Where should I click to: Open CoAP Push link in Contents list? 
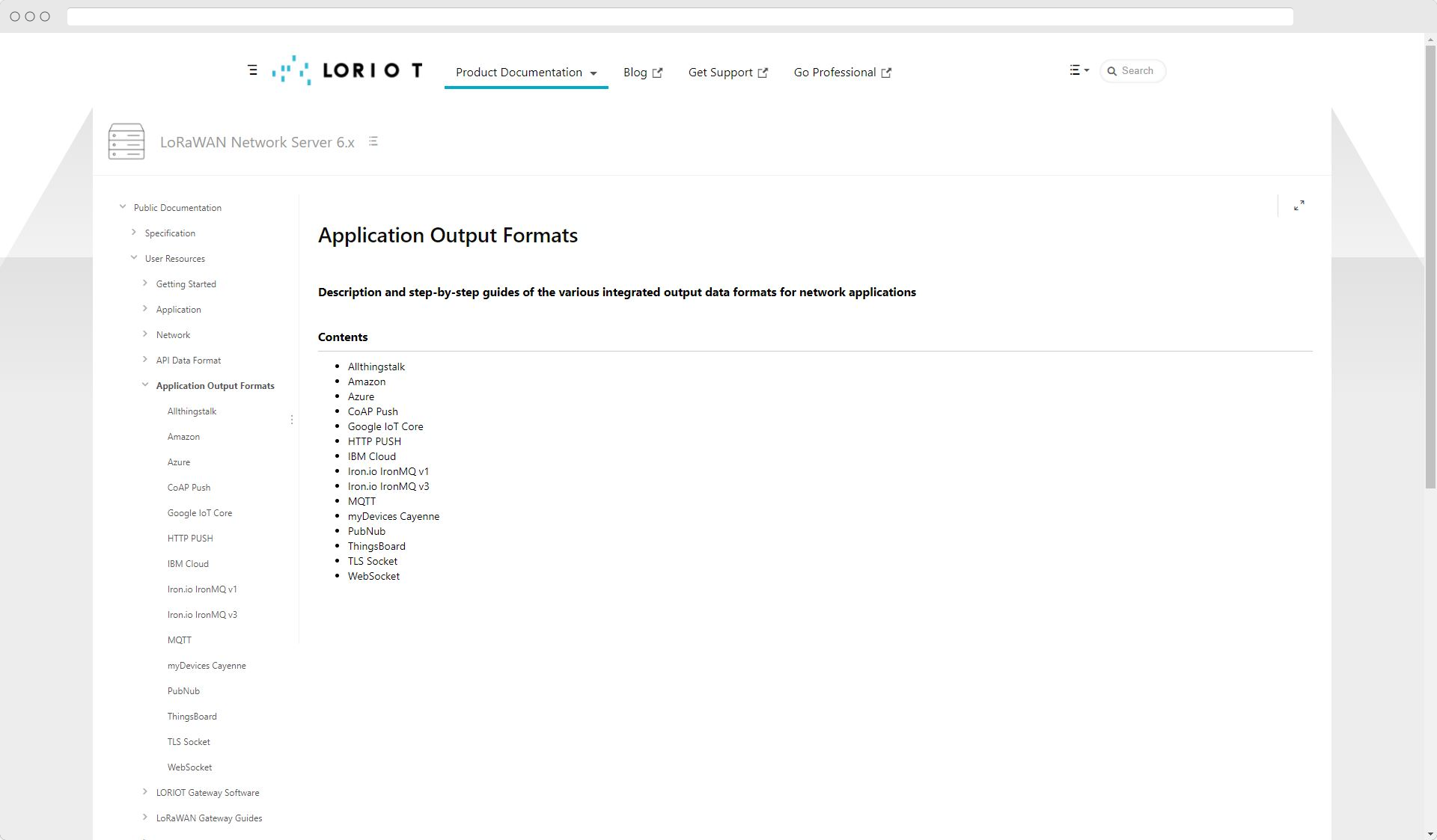tap(373, 411)
